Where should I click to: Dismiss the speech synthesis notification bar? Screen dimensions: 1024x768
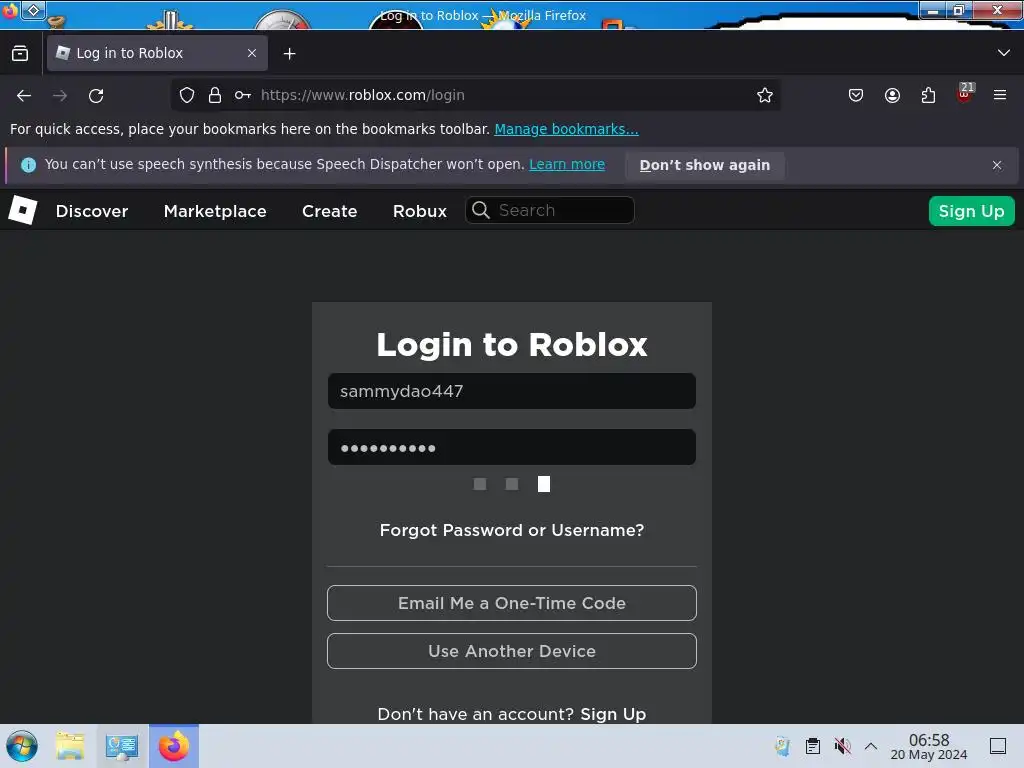(997, 165)
